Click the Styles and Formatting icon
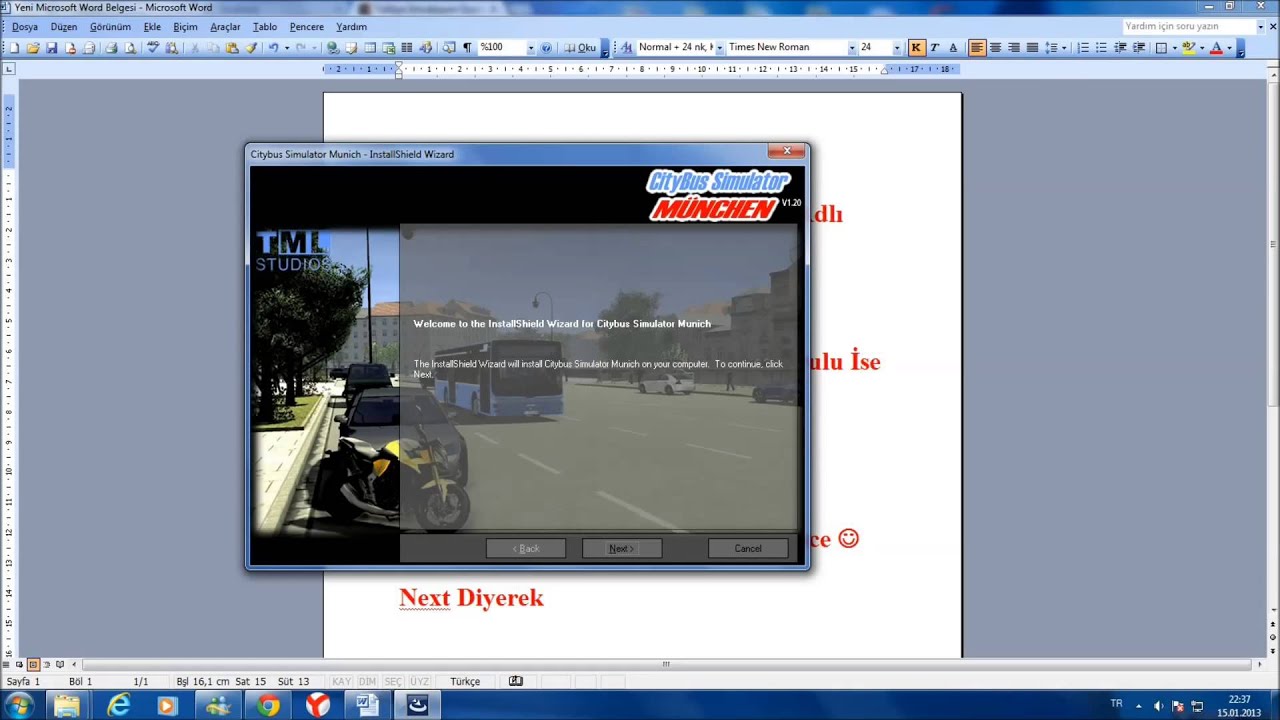 [x=627, y=47]
